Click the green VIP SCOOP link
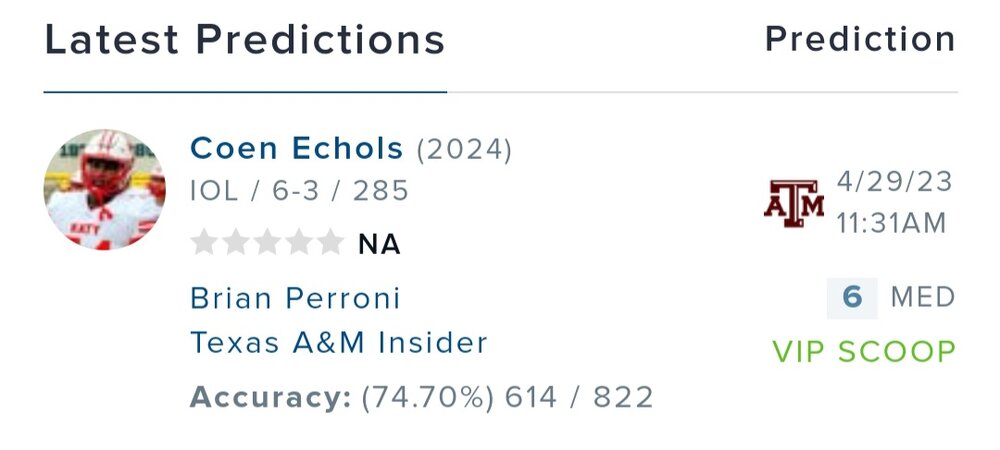1000x450 pixels. click(864, 352)
